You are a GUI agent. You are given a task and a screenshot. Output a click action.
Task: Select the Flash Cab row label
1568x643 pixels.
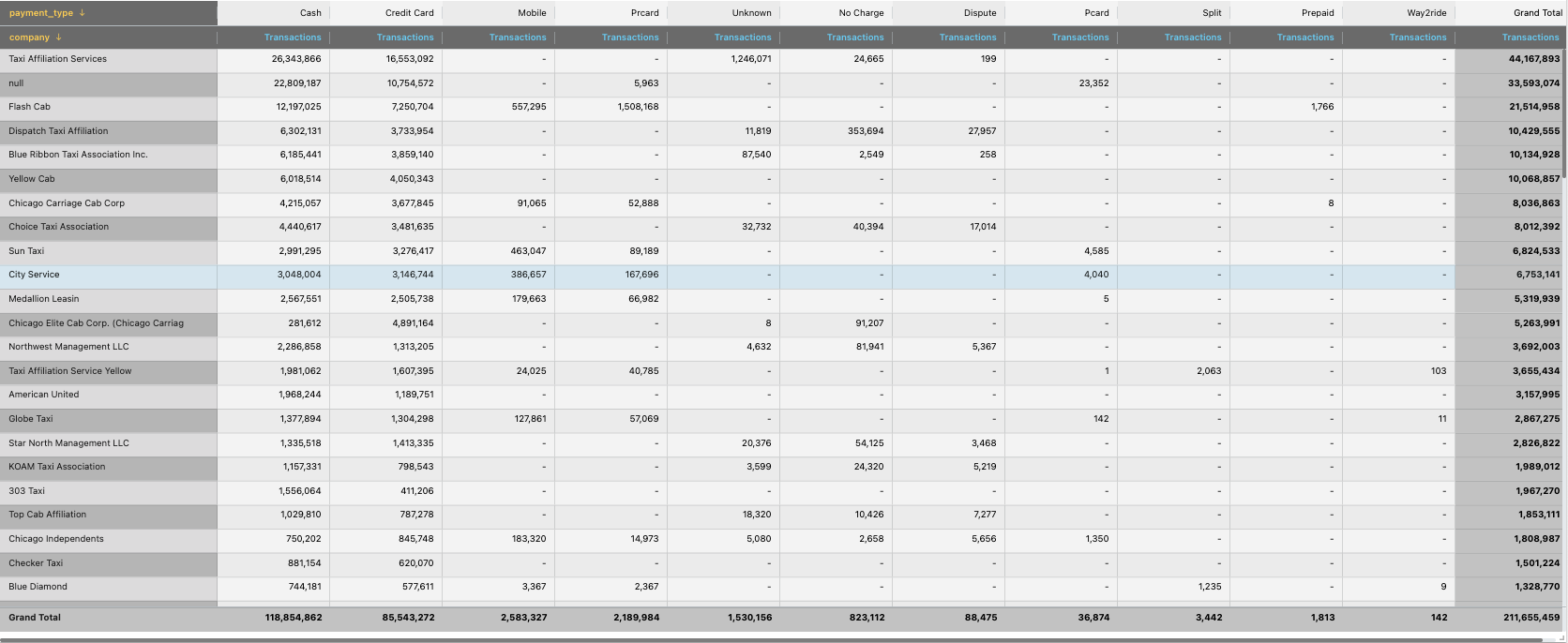(x=29, y=107)
